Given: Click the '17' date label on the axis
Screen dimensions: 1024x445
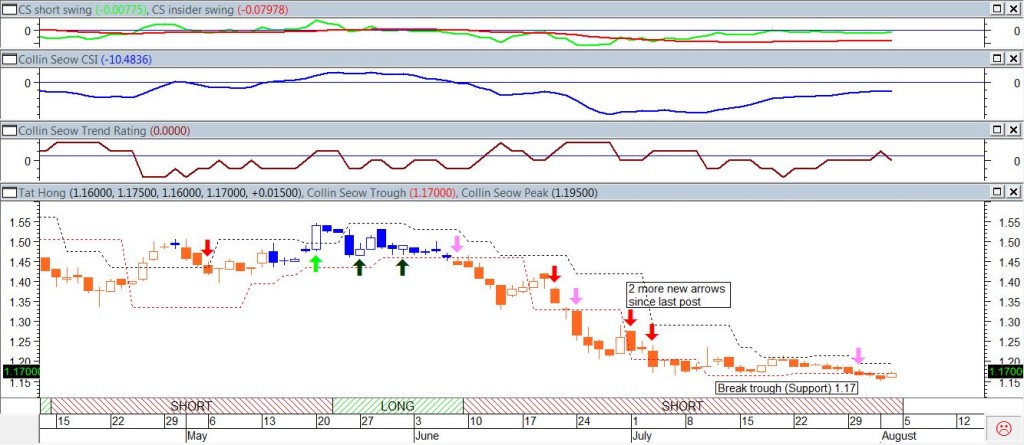Looking at the screenshot, I should coord(530,421).
